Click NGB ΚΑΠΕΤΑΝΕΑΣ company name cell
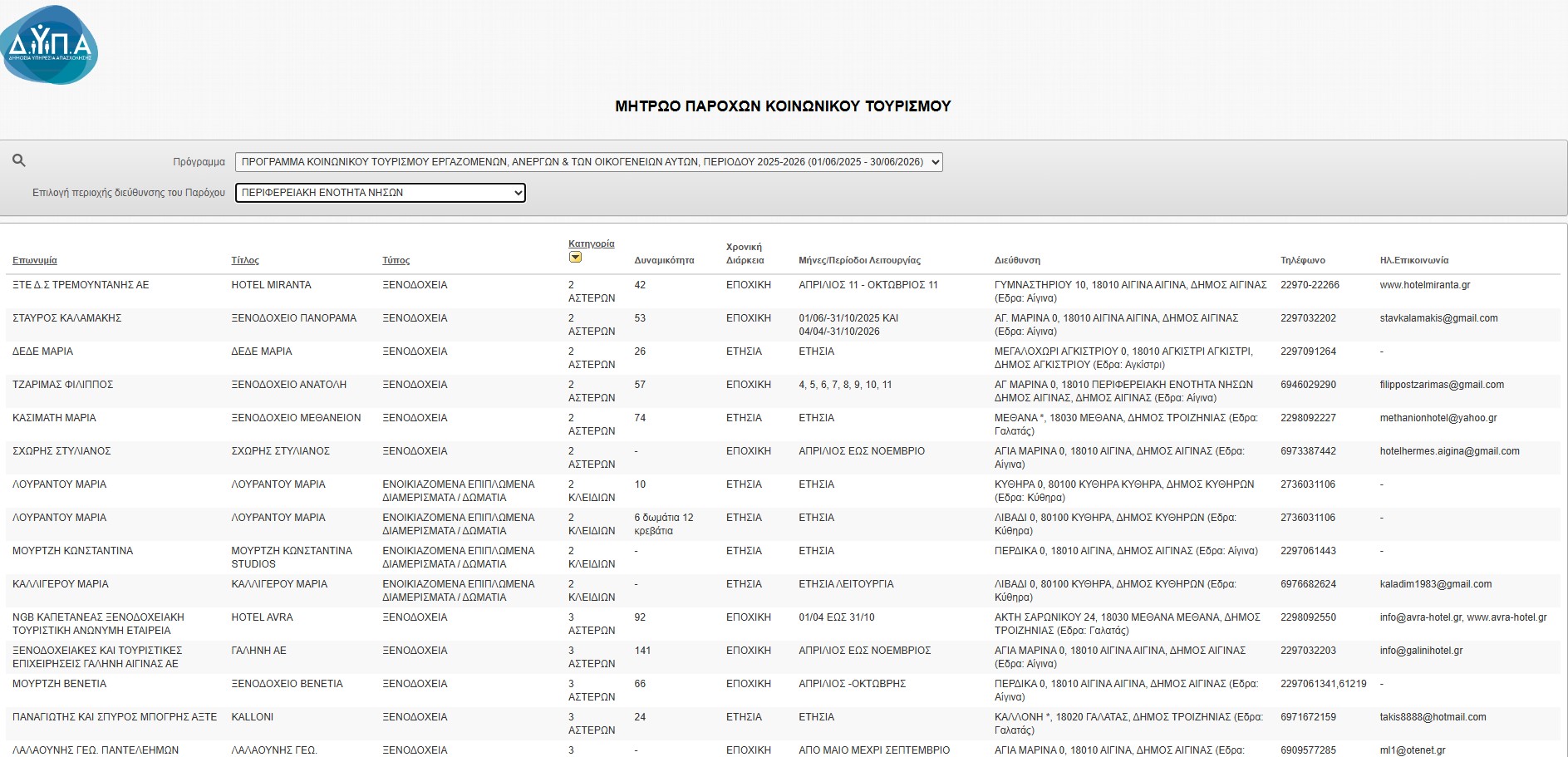Viewport: 1568px width, 757px height. 98,624
